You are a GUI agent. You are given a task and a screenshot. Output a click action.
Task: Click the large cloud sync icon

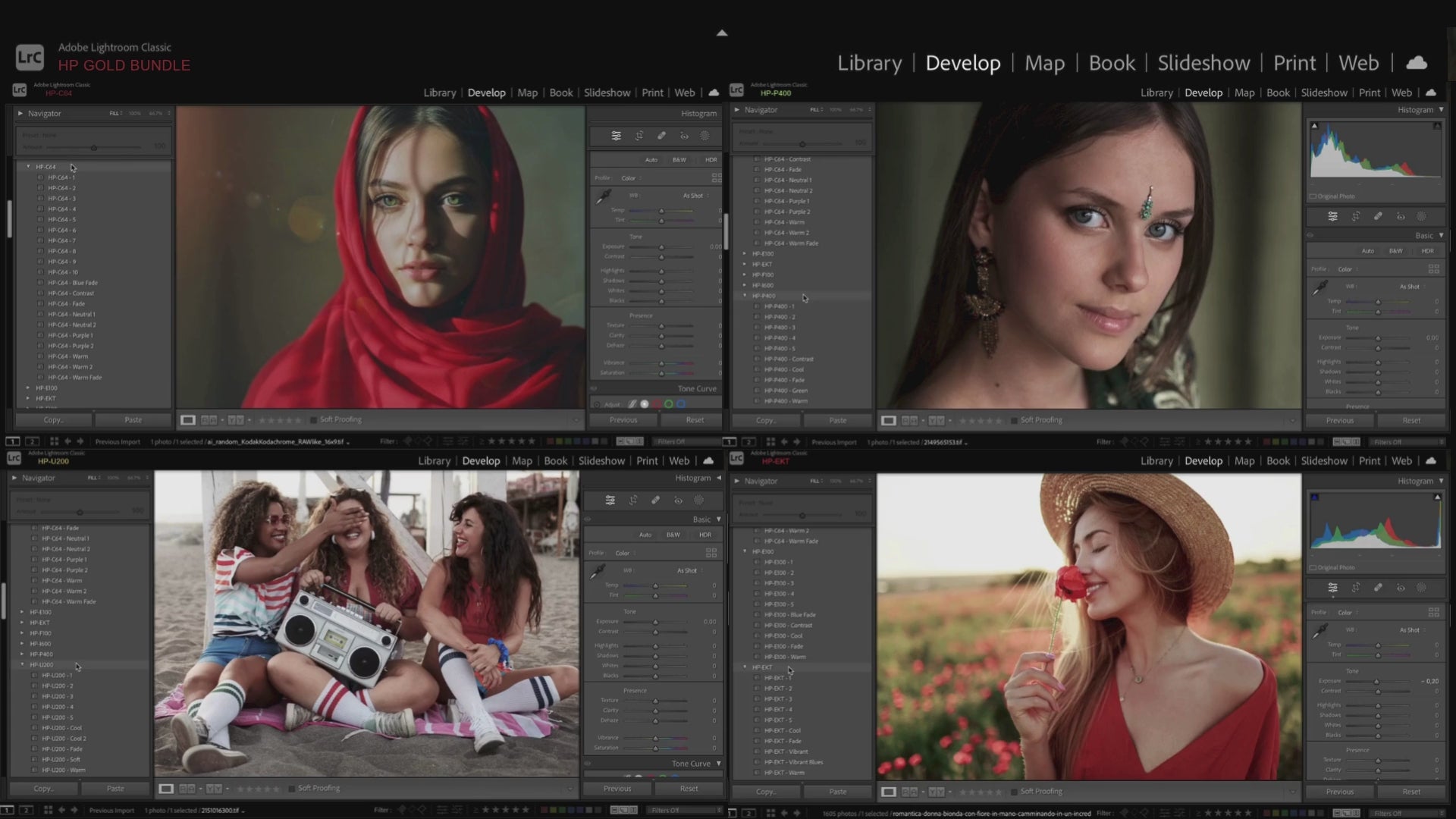1416,63
